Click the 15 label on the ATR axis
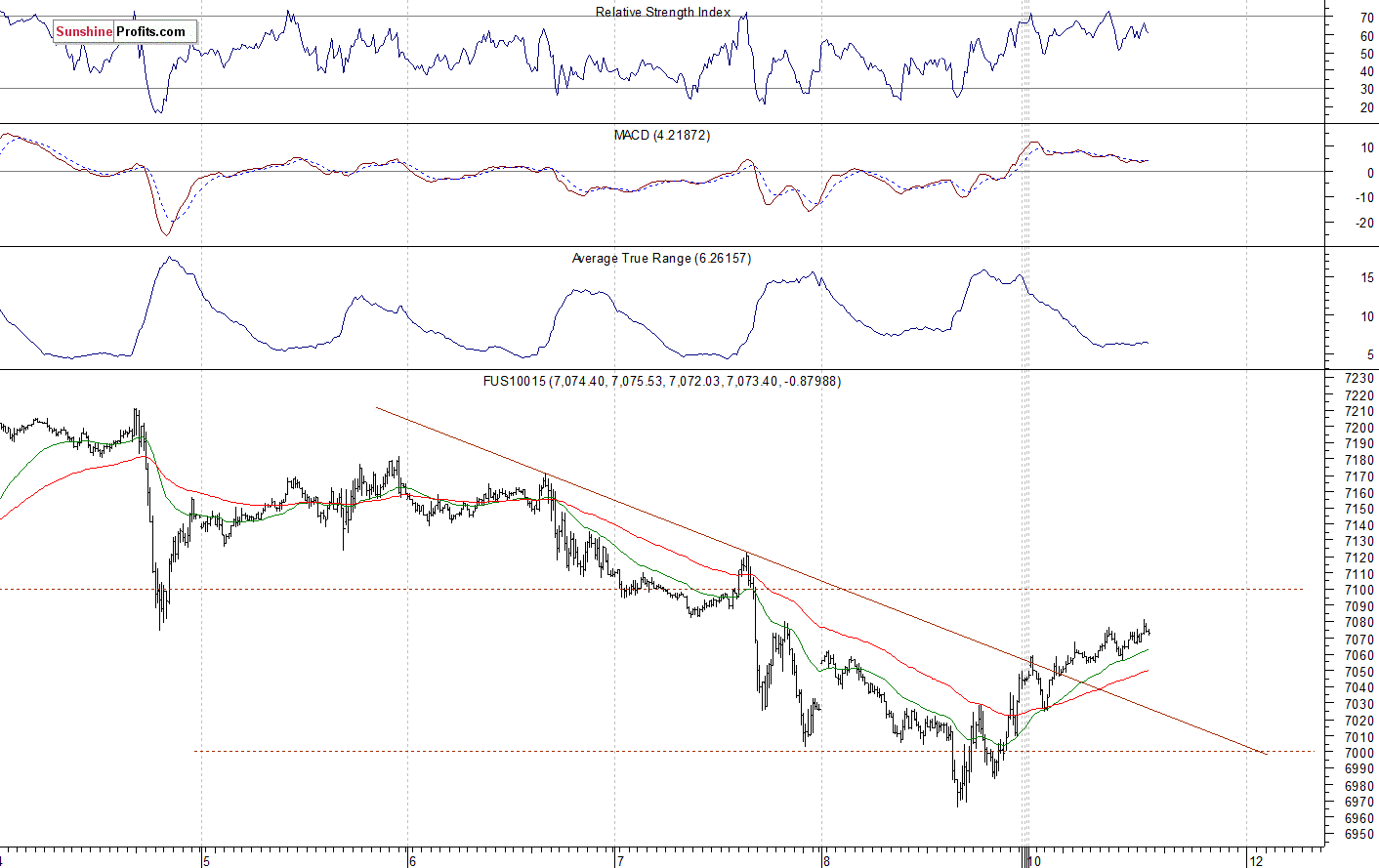The image size is (1379, 868). [1366, 278]
